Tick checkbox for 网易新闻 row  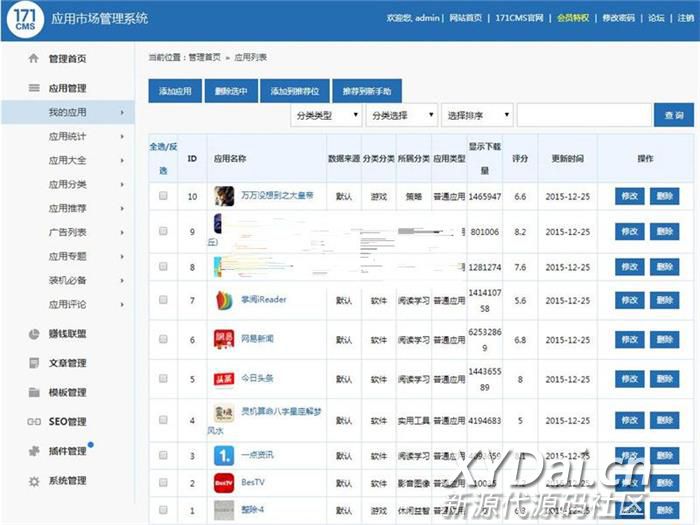click(163, 339)
